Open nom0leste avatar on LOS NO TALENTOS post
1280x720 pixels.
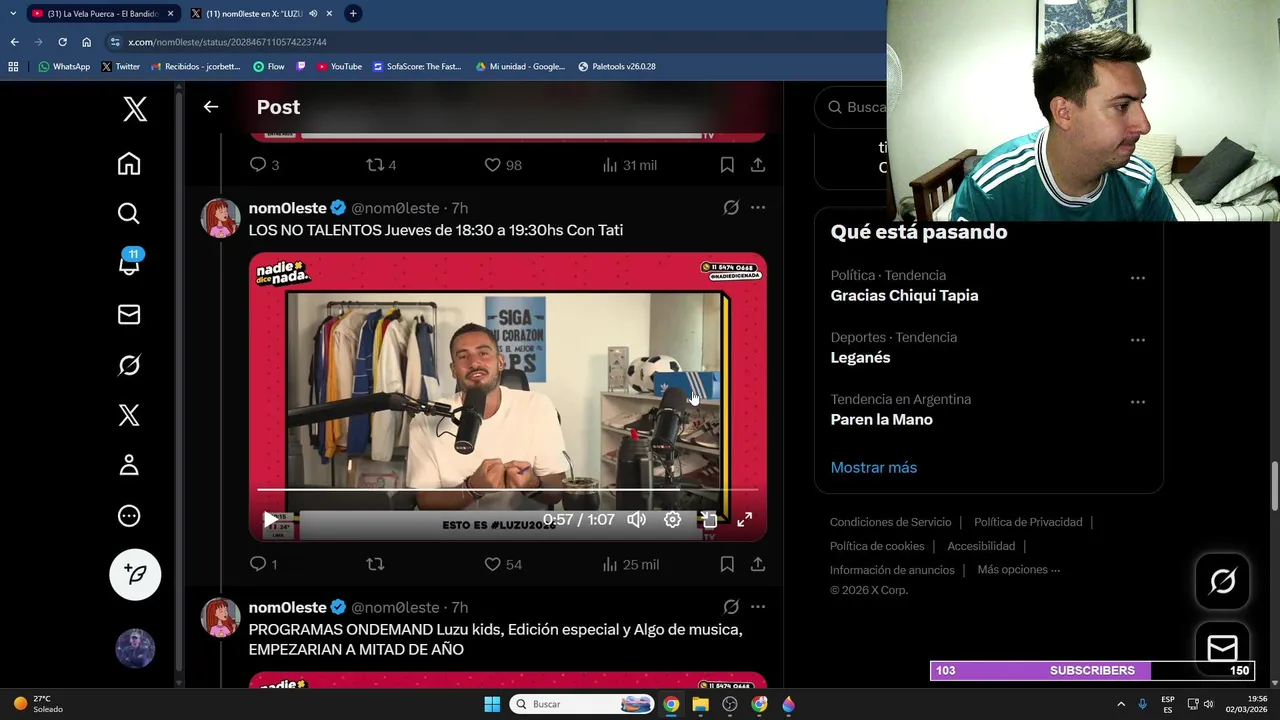220,218
